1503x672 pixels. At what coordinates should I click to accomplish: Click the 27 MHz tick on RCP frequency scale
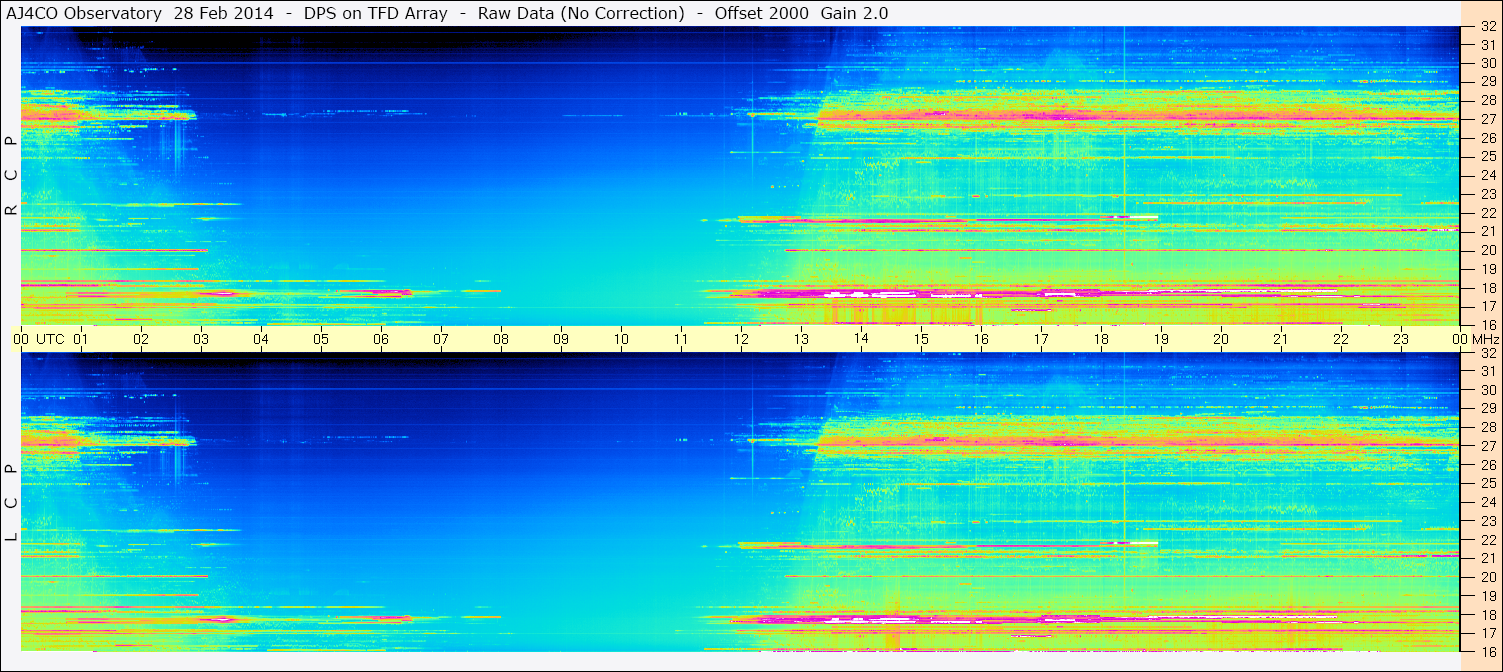[x=1488, y=119]
